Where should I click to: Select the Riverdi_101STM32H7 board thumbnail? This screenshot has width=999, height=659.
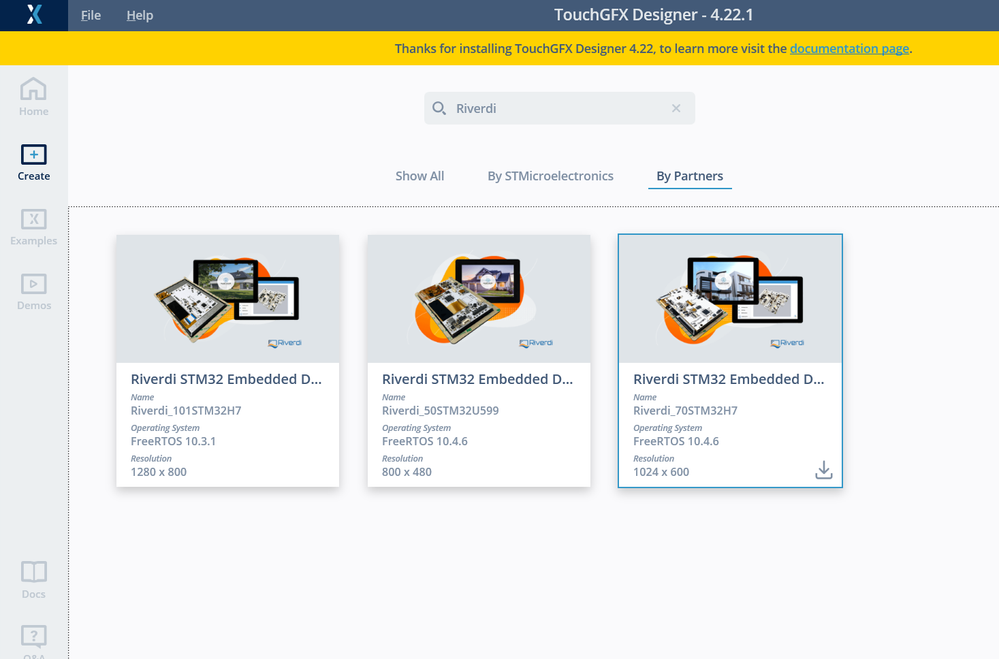[227, 299]
